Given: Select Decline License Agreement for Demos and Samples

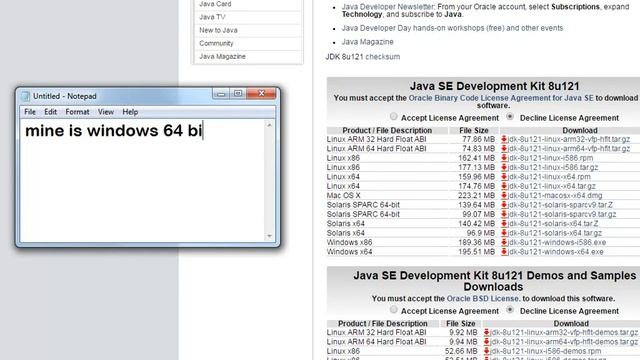Looking at the screenshot, I should [x=510, y=310].
